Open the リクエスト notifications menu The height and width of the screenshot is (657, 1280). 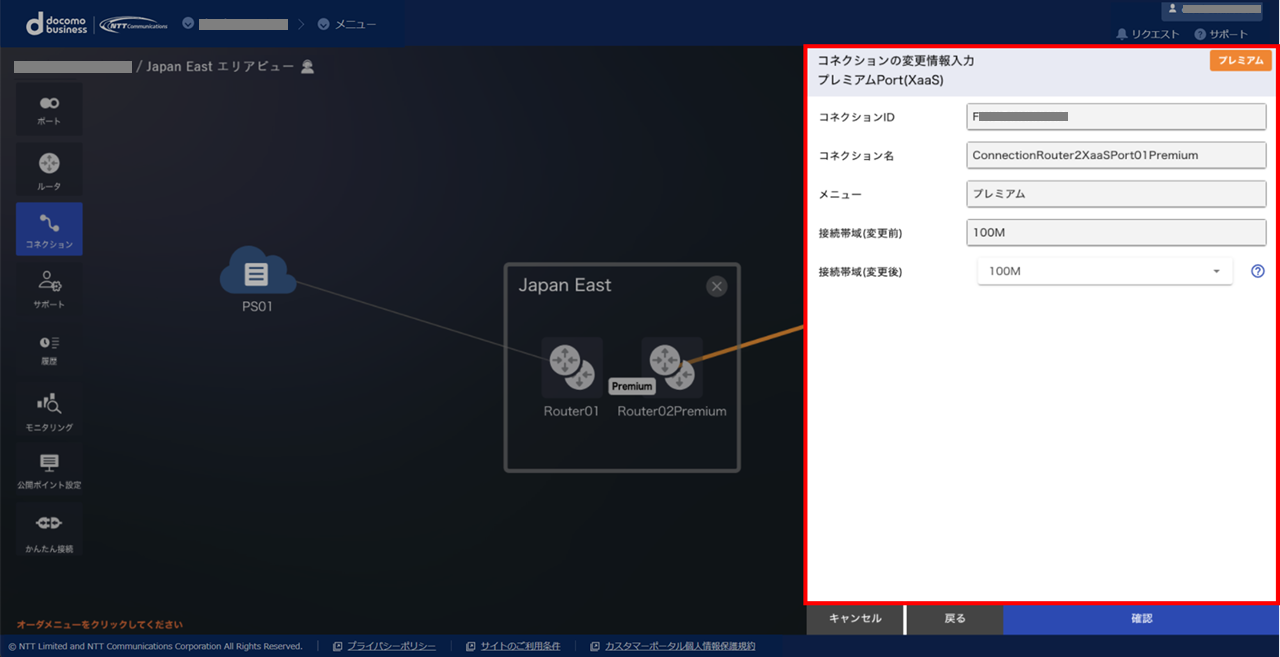click(x=1147, y=34)
